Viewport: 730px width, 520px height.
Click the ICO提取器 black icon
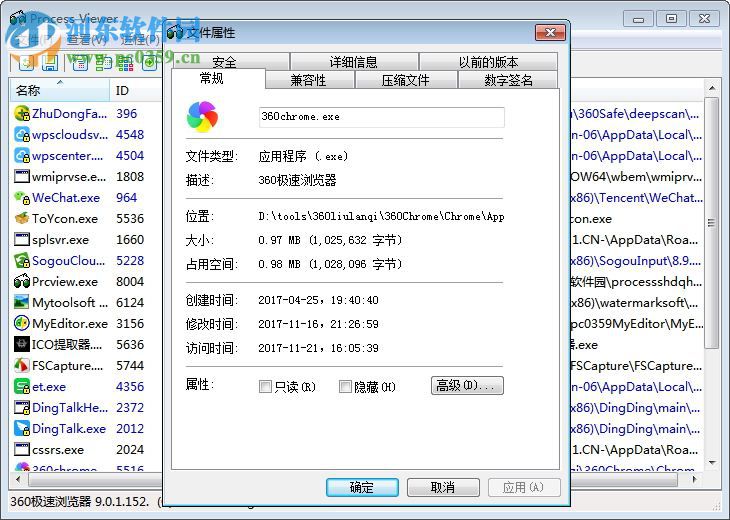coord(21,344)
